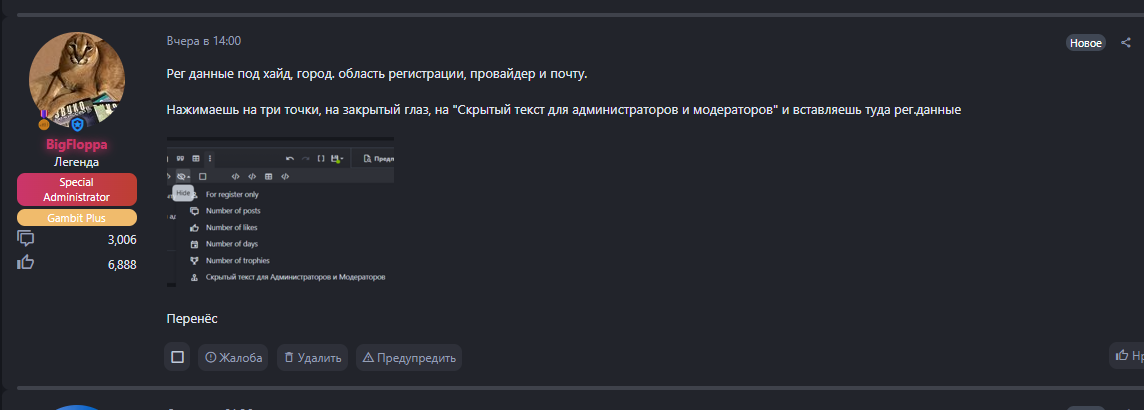Report the post via Жалоба
1144x410 pixels.
pyautogui.click(x=233, y=357)
